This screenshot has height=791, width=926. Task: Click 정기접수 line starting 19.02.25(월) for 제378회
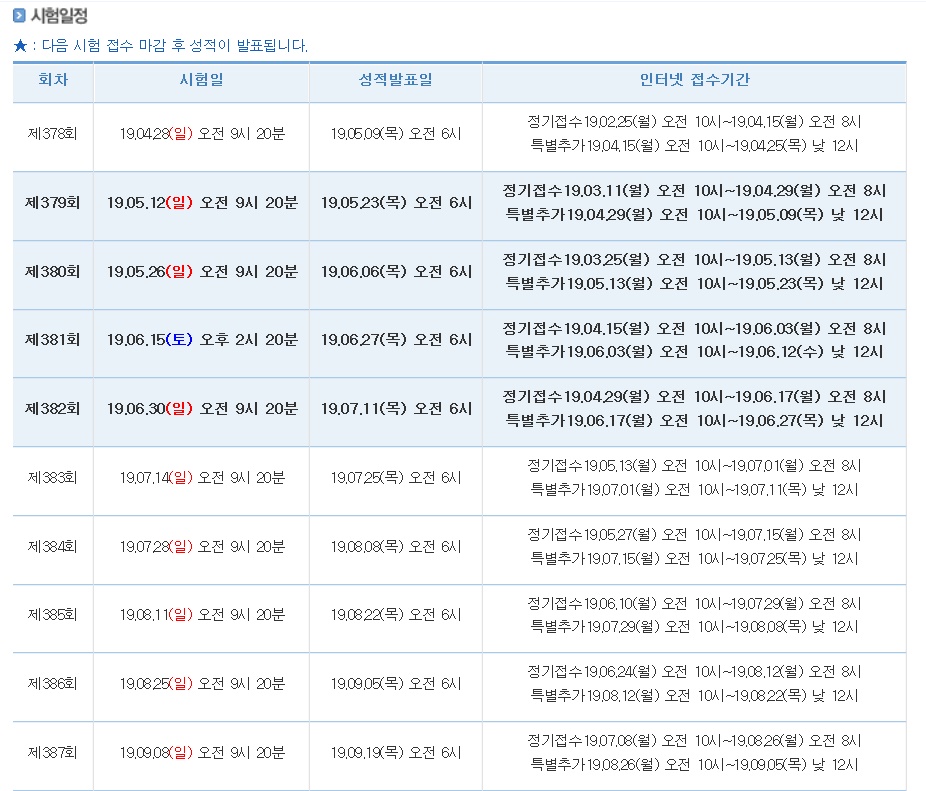(x=694, y=122)
